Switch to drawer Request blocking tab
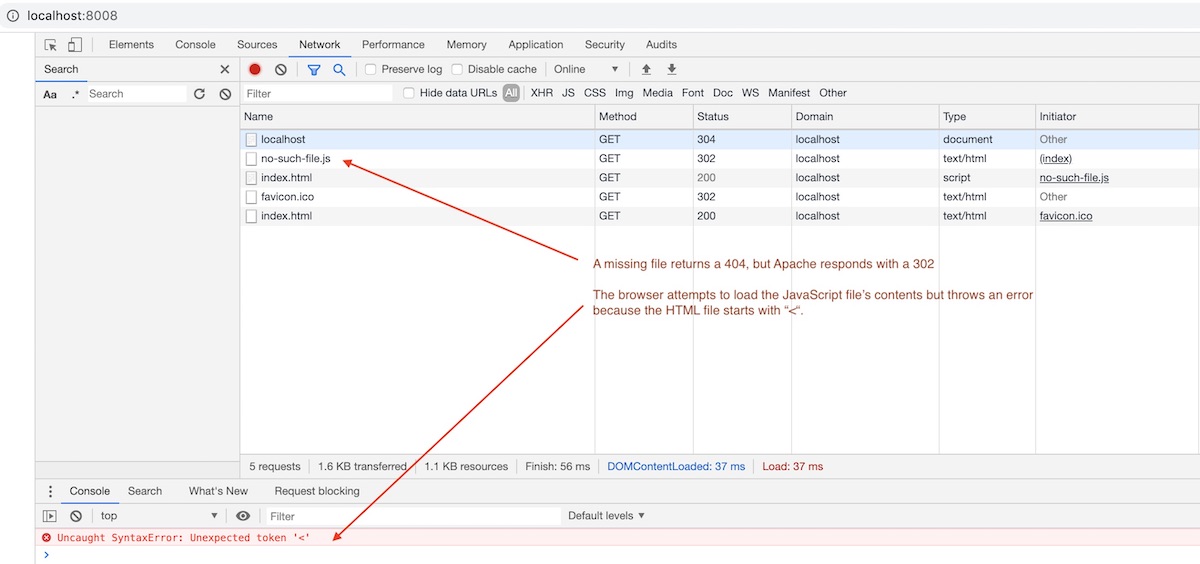The width and height of the screenshot is (1200, 564). click(x=317, y=491)
